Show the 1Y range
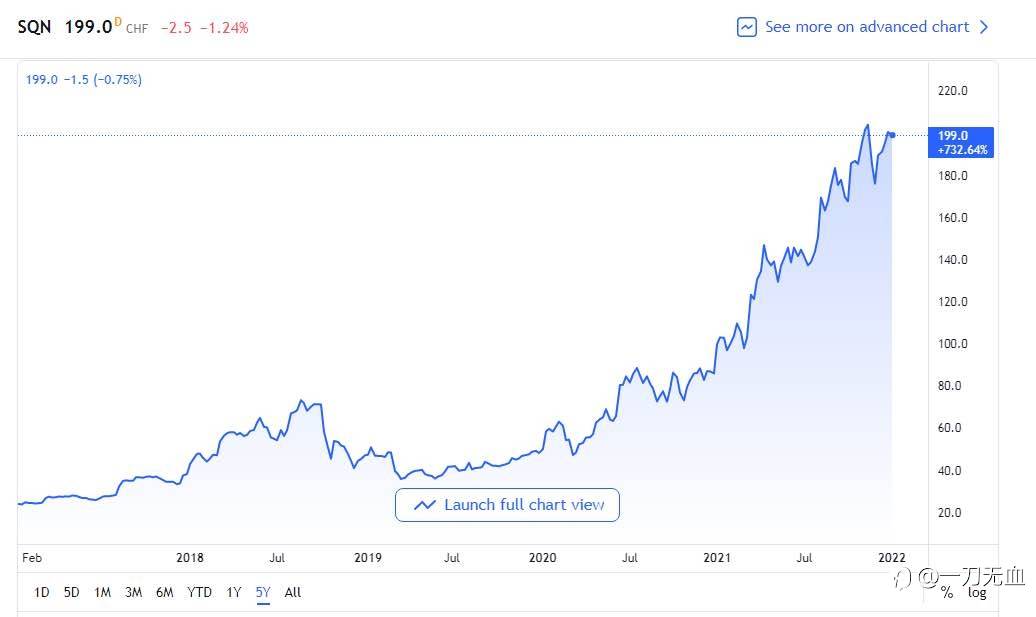The height and width of the screenshot is (617, 1036). coord(234,592)
